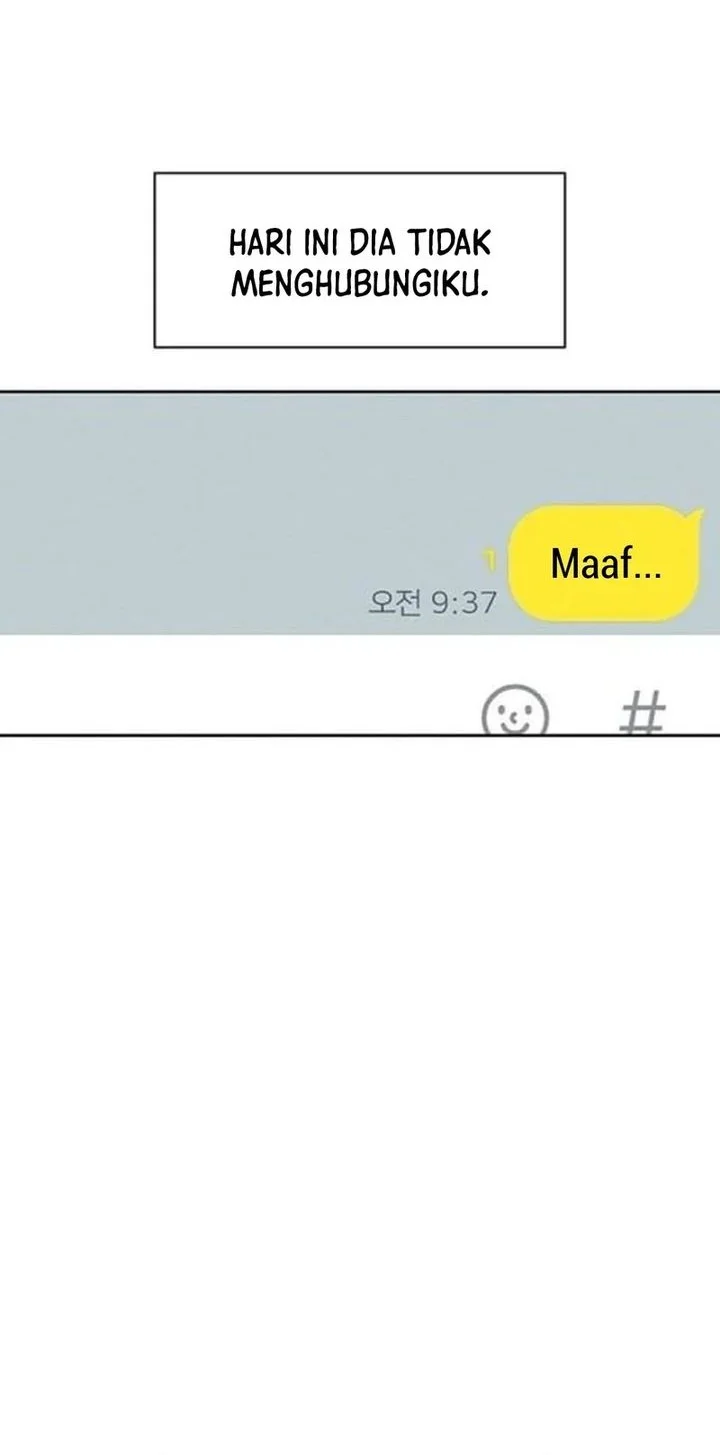Click the white input bar between the icons
Screen dimensions: 720x1455
(x=584, y=712)
